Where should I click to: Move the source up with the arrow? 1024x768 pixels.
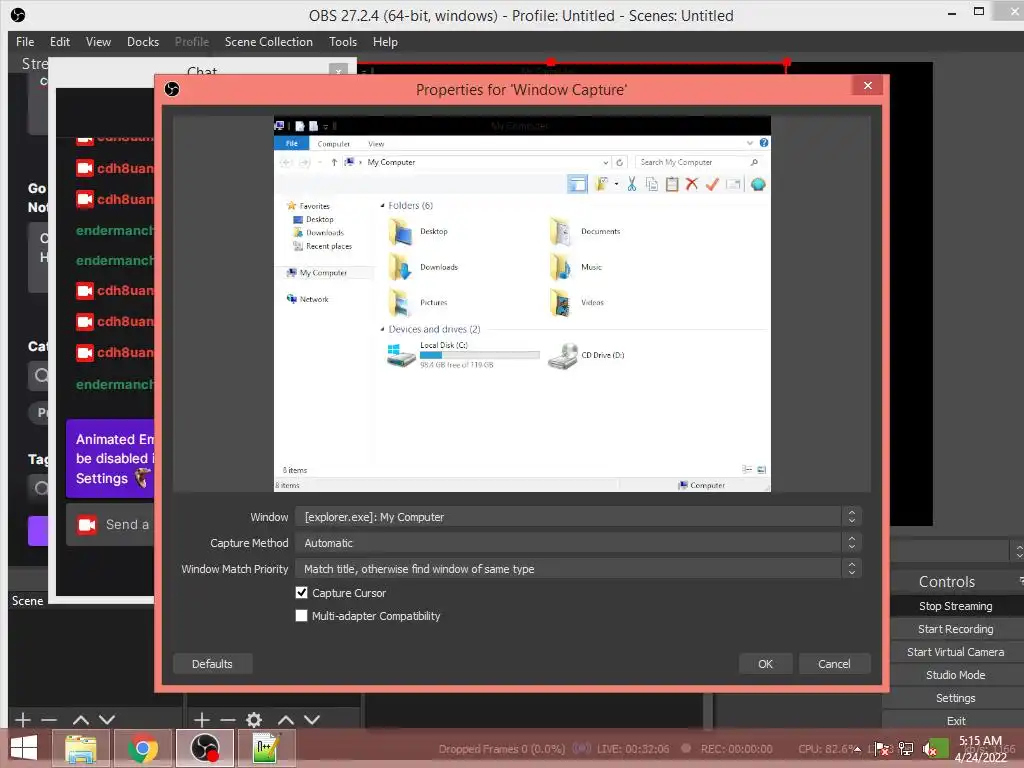pyautogui.click(x=286, y=720)
